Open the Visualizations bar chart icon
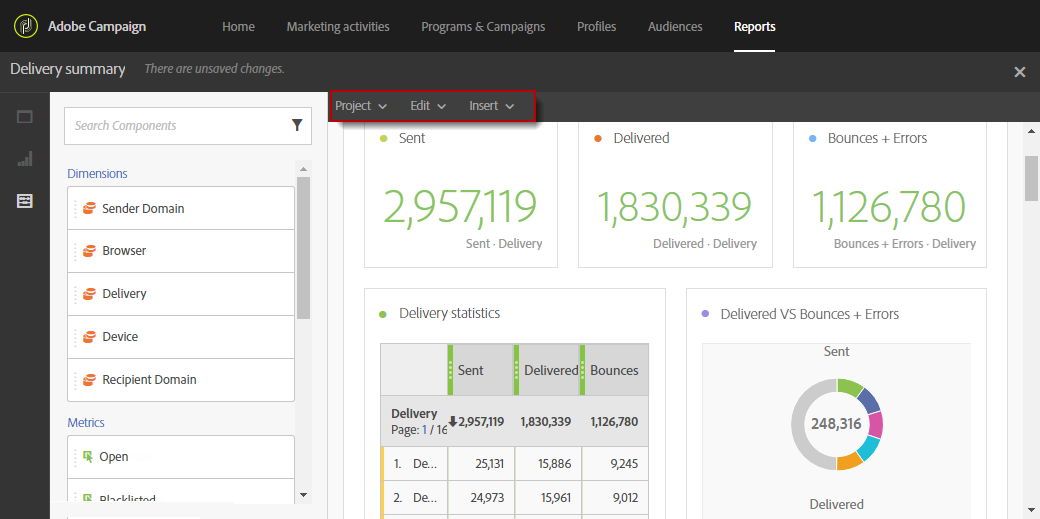 tap(25, 158)
